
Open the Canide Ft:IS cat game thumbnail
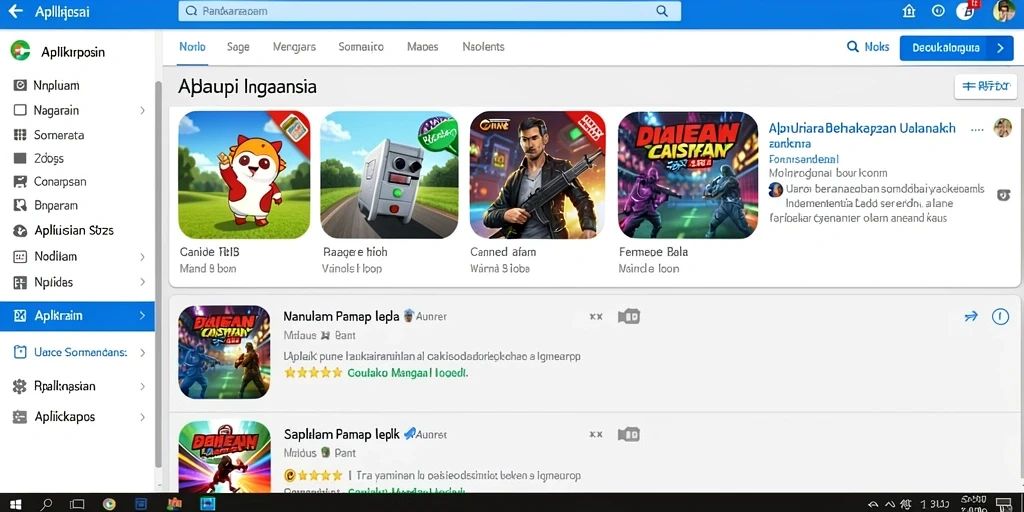tap(244, 174)
